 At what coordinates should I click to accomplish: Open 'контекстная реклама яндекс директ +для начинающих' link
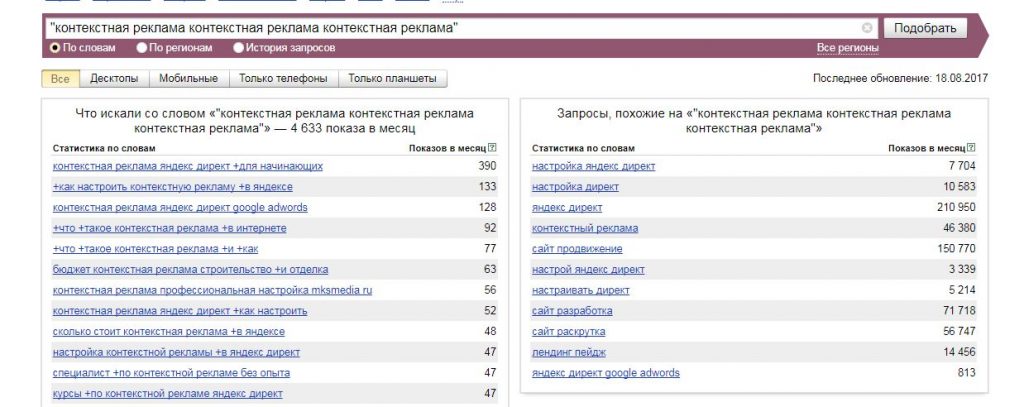(x=187, y=167)
